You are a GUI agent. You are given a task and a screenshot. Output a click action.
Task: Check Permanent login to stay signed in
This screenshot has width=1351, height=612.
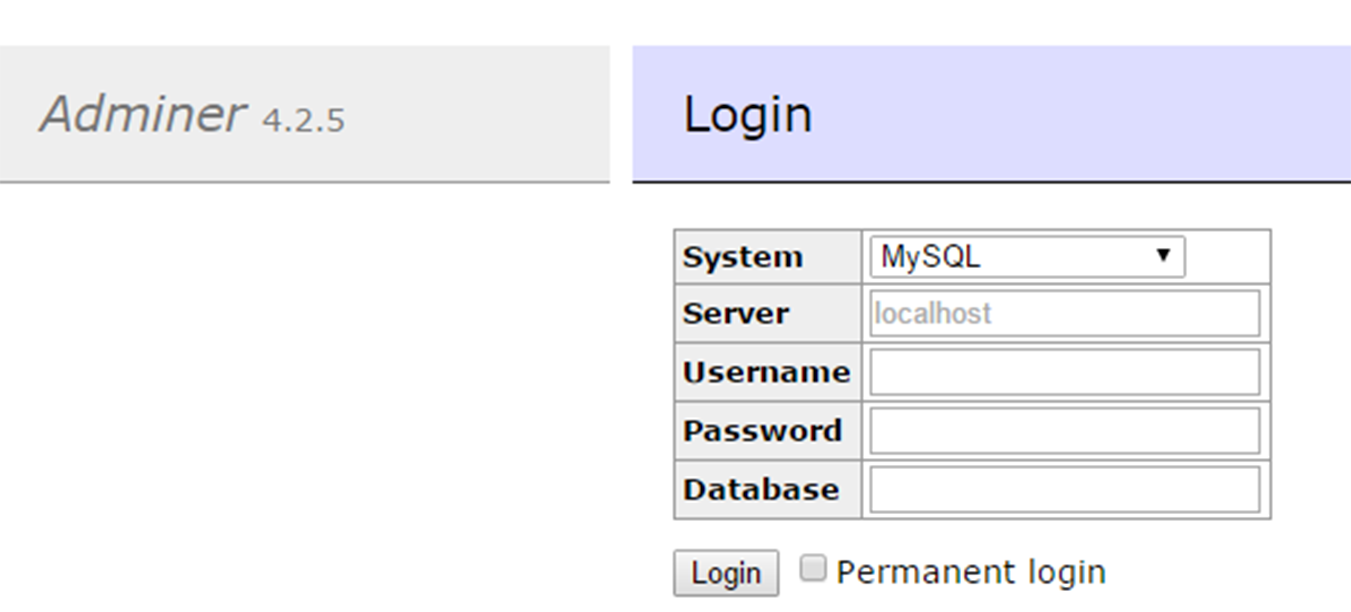click(x=815, y=568)
